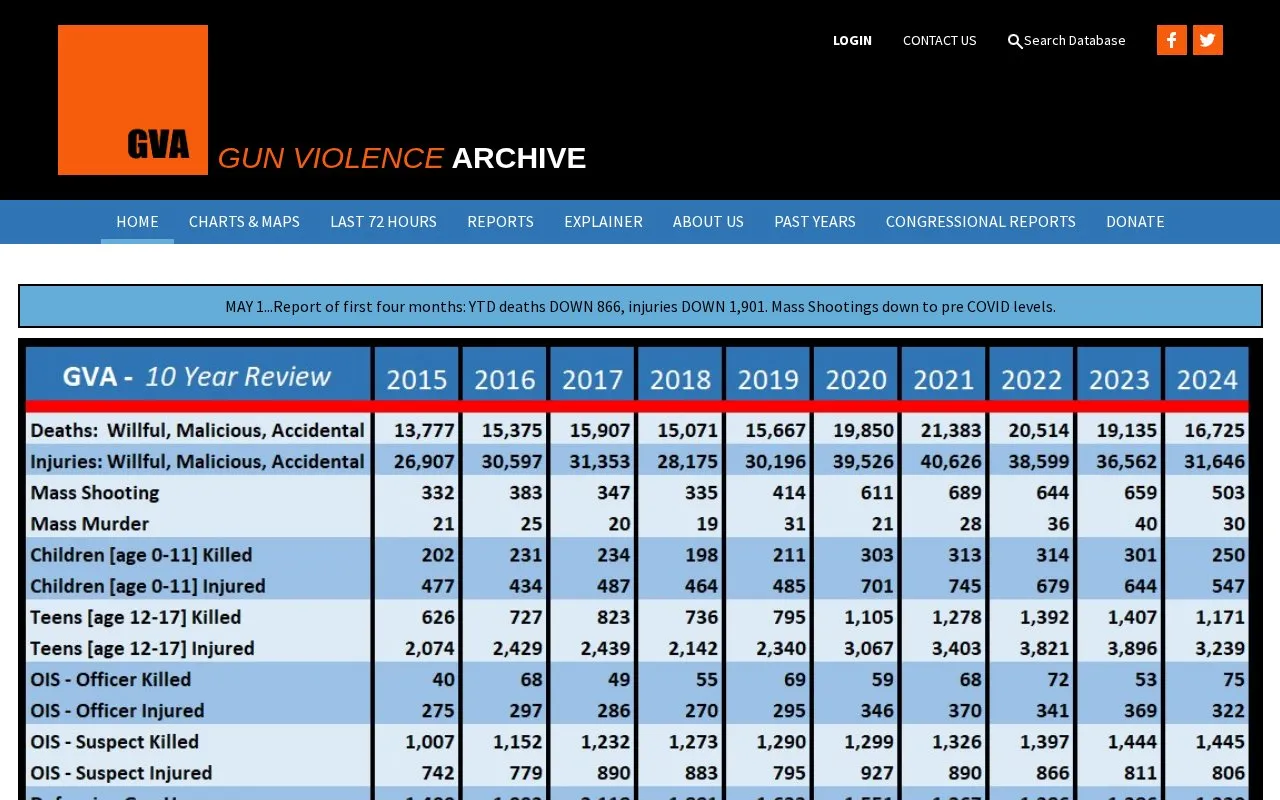The image size is (1280, 800).
Task: Open the LOGIN link
Action: (852, 40)
